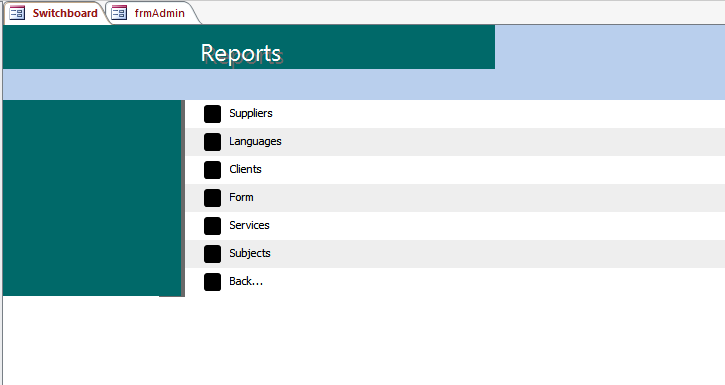
Task: Open the Services report label
Action: (x=249, y=225)
